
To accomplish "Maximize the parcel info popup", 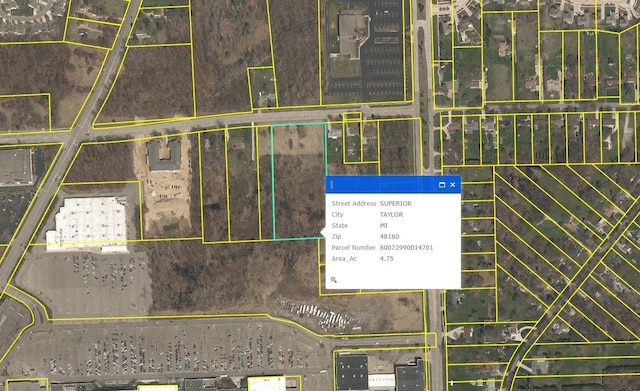I will click(x=442, y=185).
